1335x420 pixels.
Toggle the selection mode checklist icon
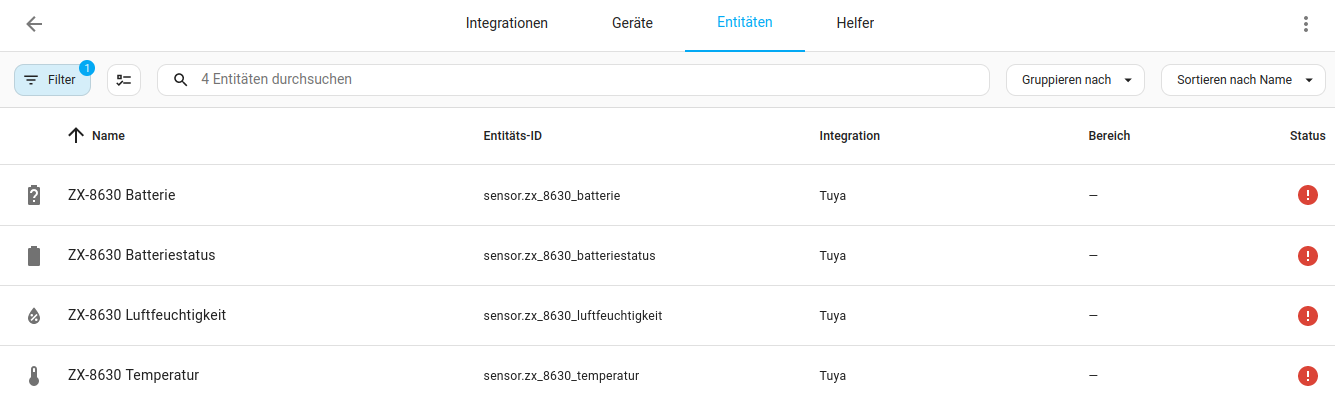tap(124, 80)
